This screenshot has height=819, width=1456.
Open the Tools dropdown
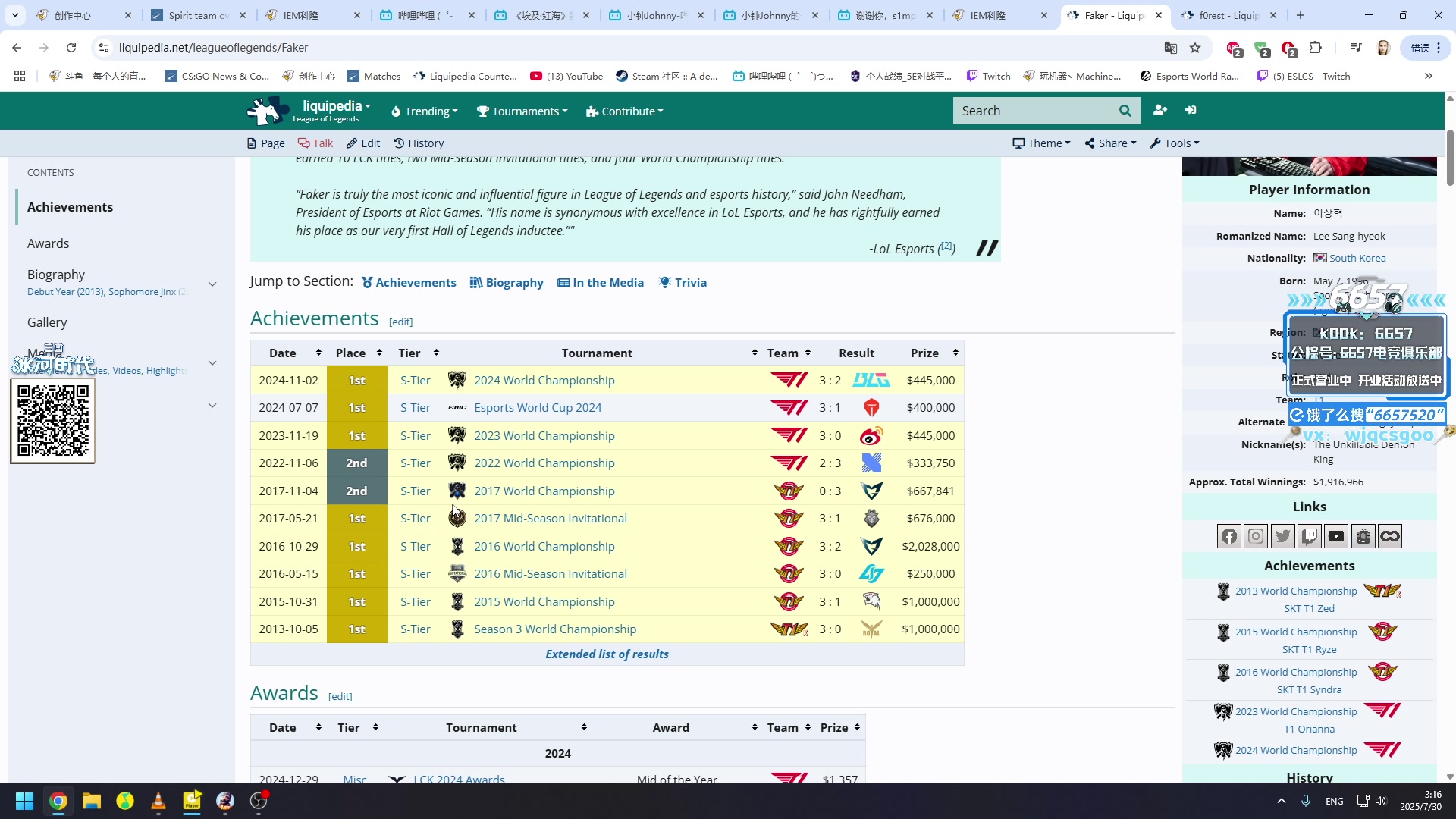tap(1175, 143)
